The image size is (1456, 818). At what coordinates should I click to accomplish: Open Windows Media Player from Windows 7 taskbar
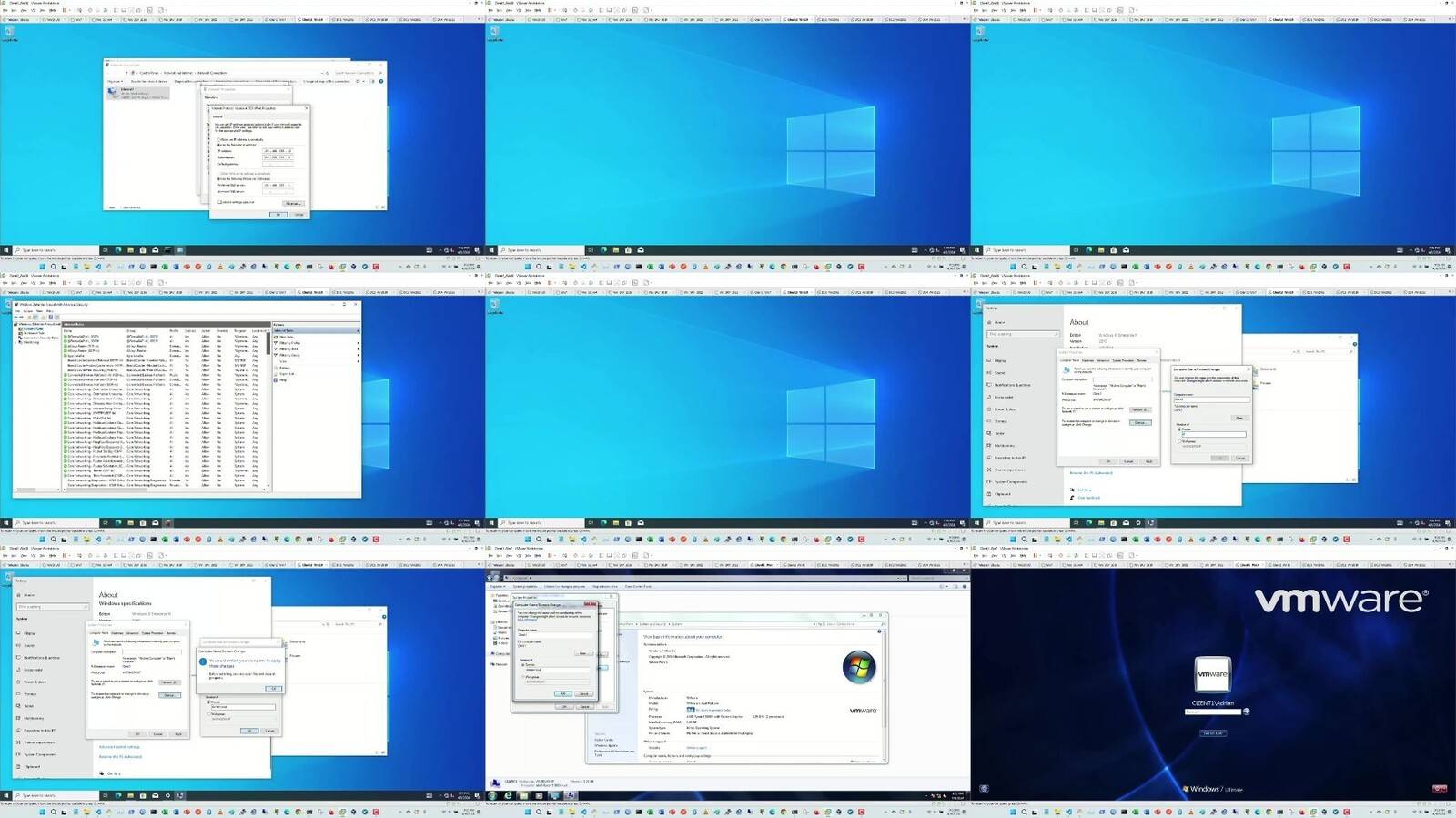click(x=537, y=795)
